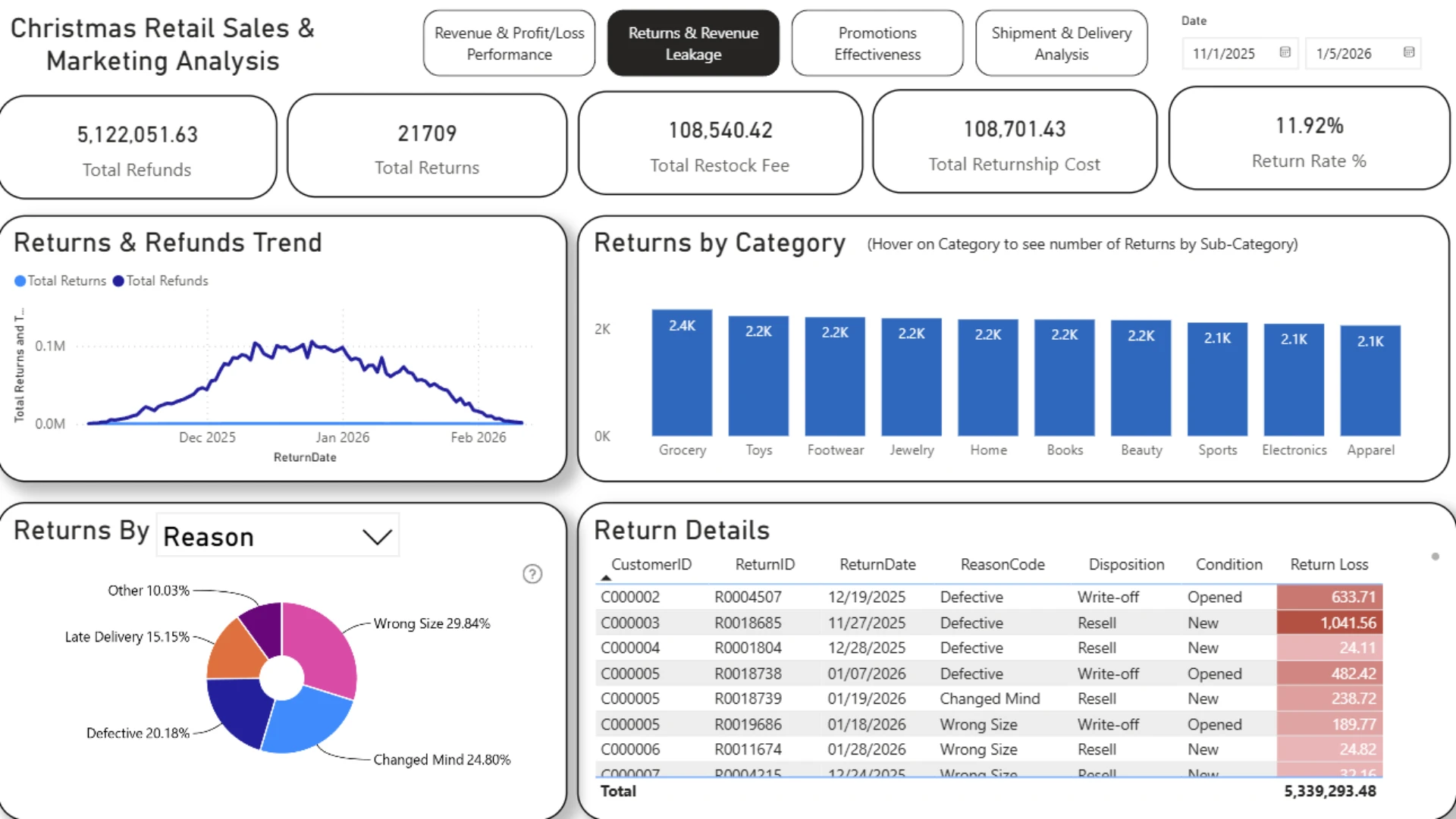
Task: Click the CustomerID sort arrow indicator
Action: tap(605, 578)
